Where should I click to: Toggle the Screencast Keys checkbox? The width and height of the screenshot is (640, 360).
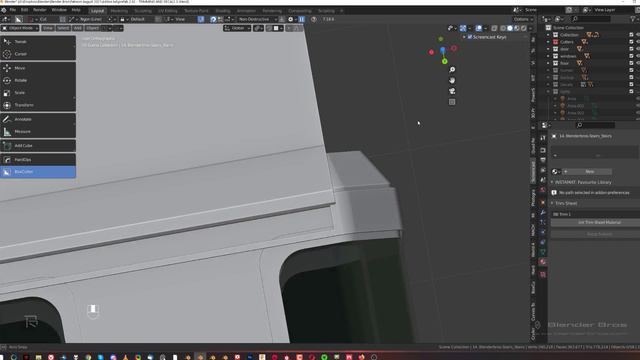tap(470, 37)
